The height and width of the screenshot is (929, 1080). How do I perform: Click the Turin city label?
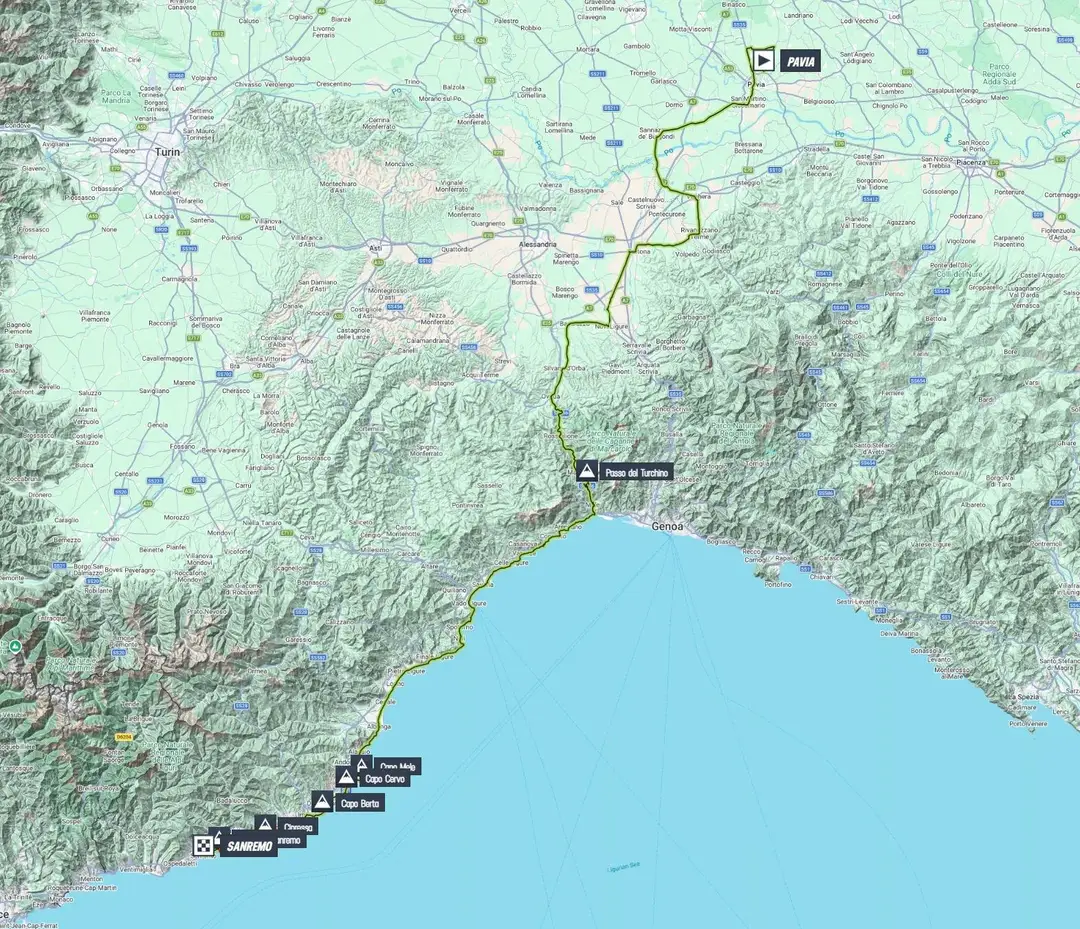[167, 152]
